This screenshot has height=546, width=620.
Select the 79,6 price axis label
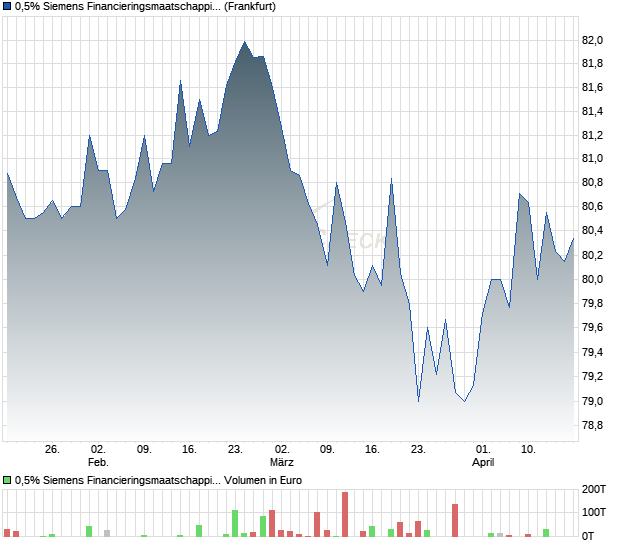pyautogui.click(x=592, y=327)
